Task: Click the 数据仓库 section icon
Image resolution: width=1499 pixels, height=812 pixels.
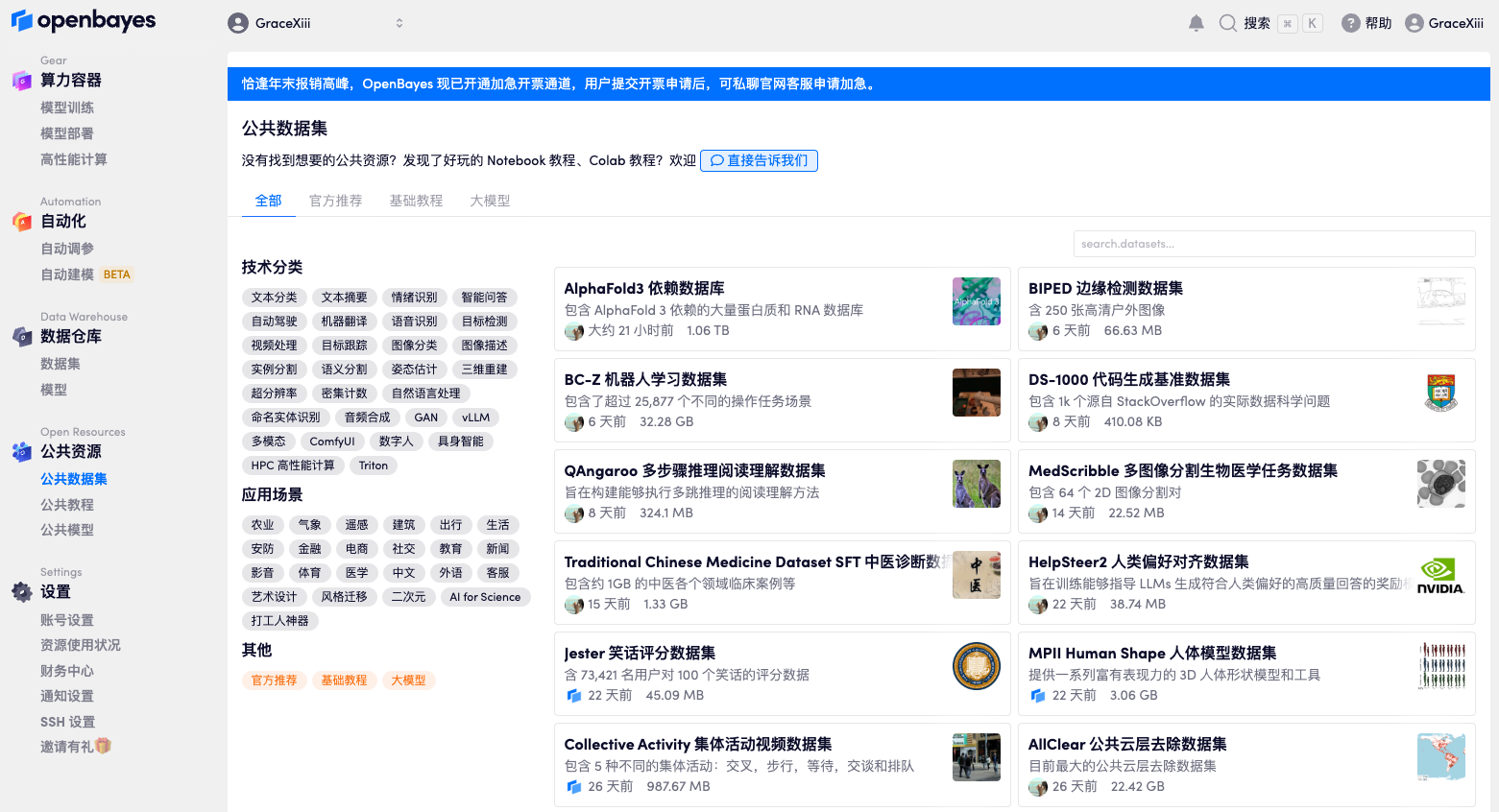Action: 21,337
